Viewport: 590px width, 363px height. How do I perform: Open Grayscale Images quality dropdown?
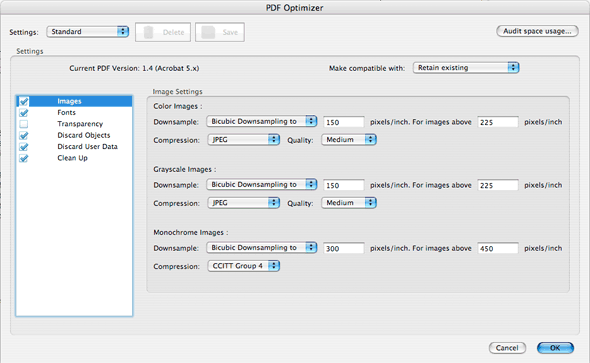point(349,203)
